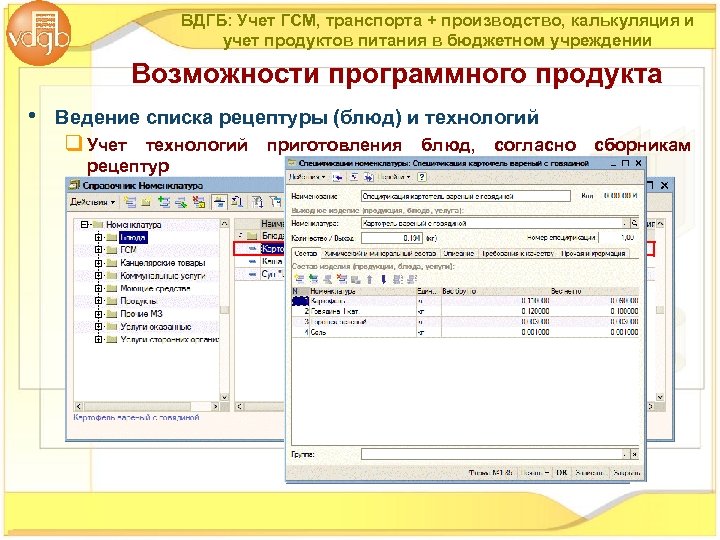Expand the ГСМ folder in tree
The image size is (720, 540).
pyautogui.click(x=98, y=250)
